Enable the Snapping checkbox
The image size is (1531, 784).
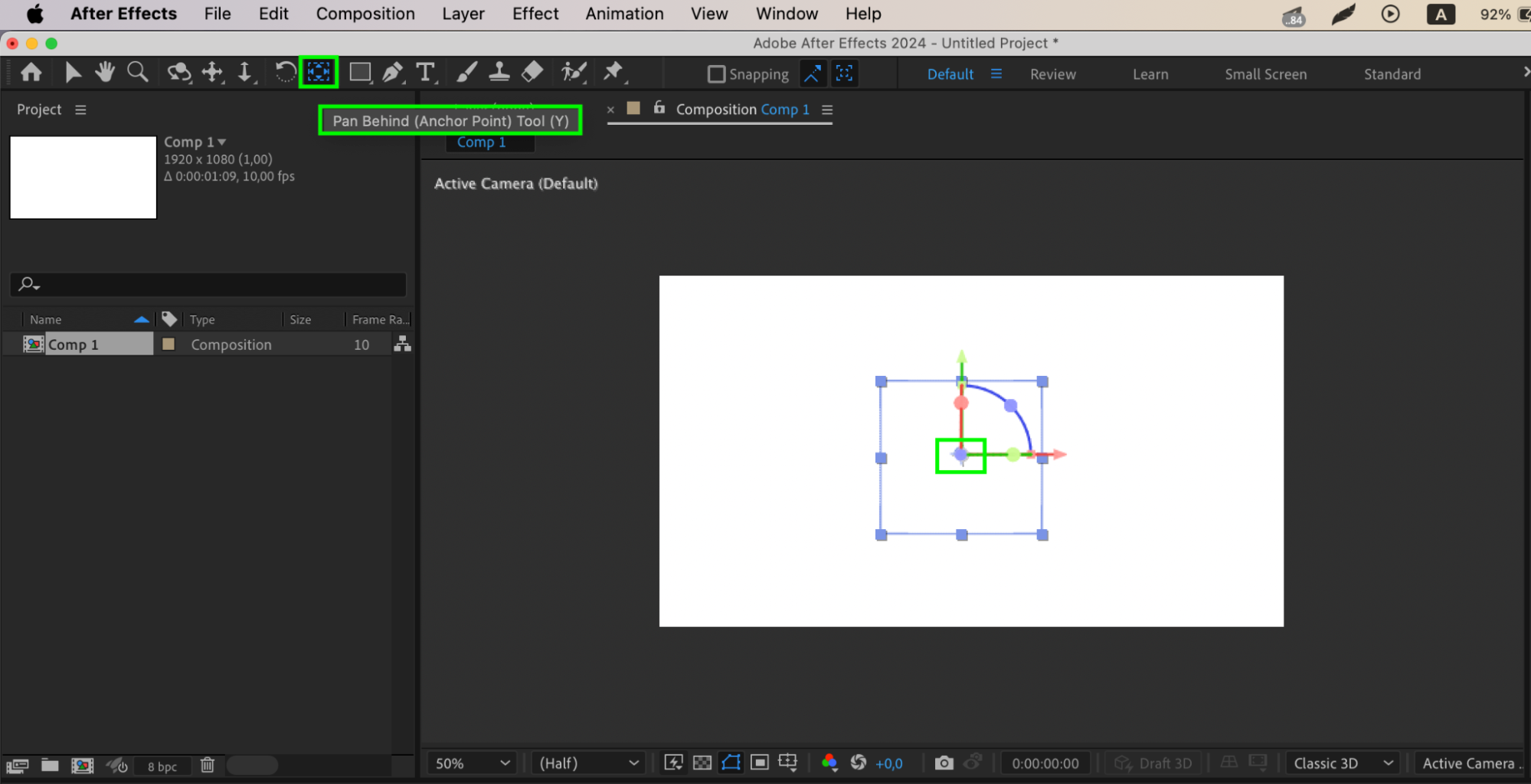click(x=716, y=74)
